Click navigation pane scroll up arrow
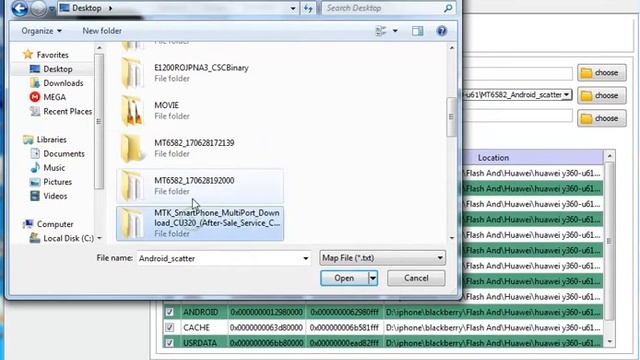Viewport: 640px width, 360px height. pyautogui.click(x=99, y=48)
